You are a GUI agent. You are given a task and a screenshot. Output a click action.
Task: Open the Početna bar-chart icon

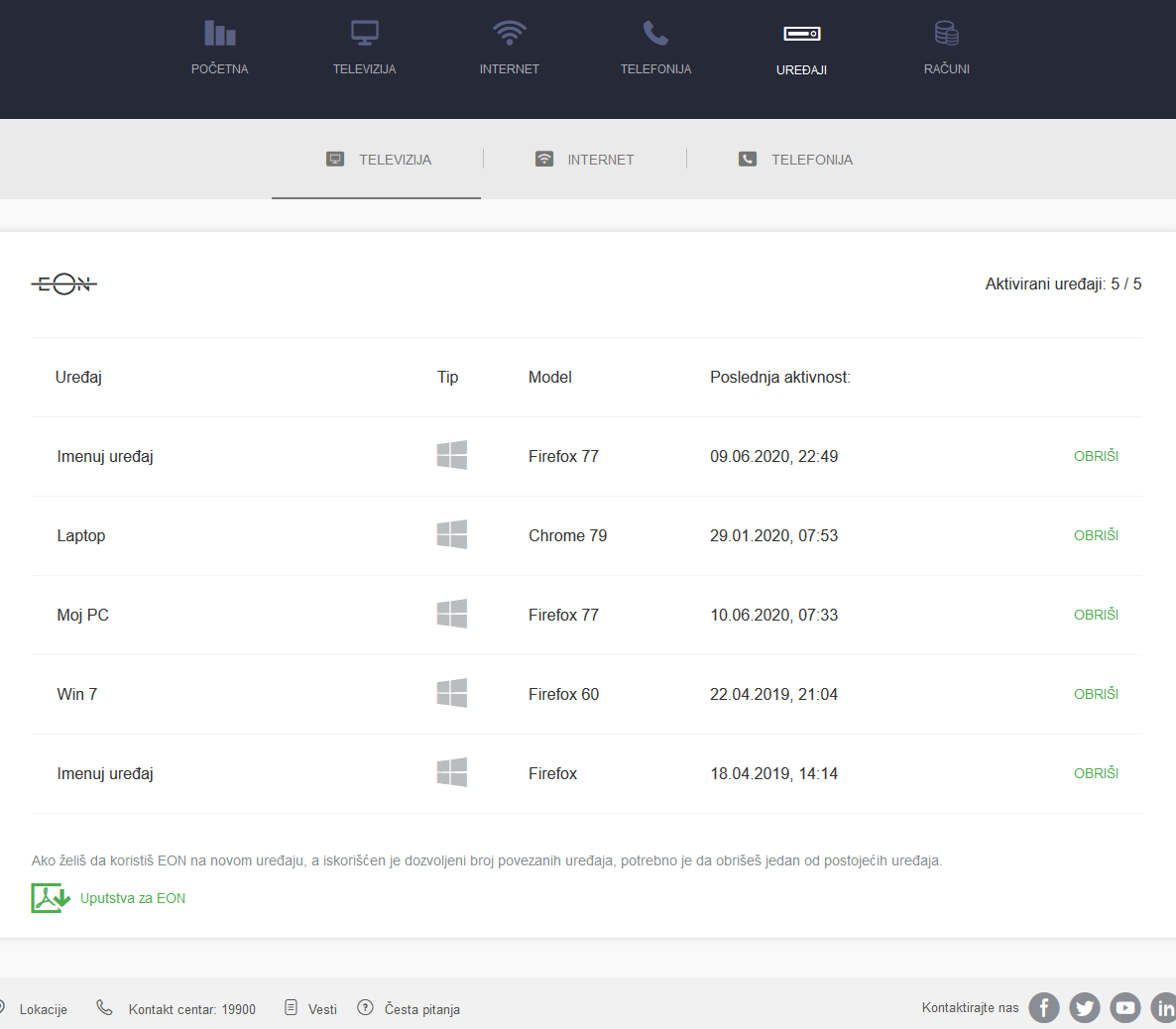(x=220, y=33)
